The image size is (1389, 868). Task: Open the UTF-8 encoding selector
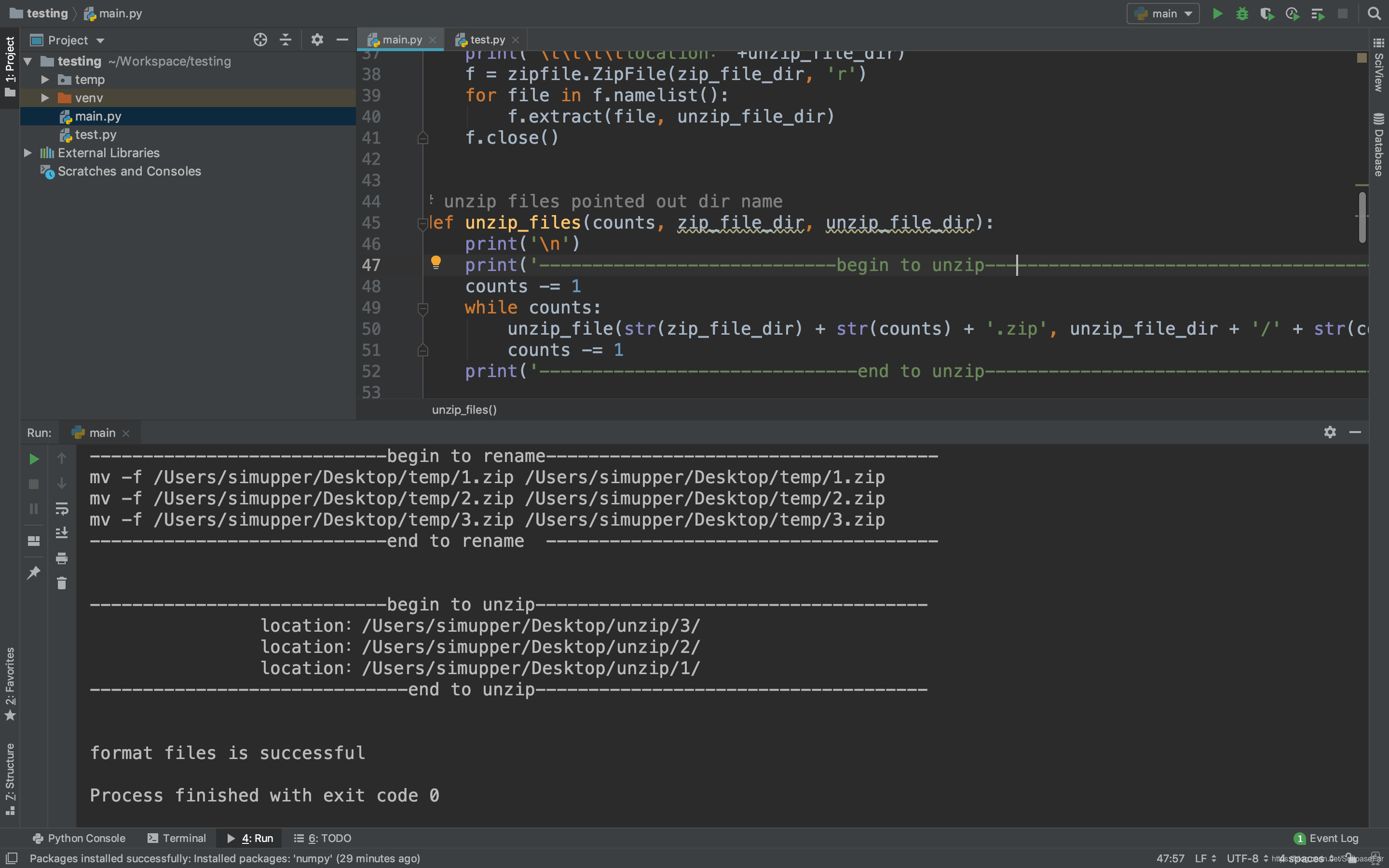(x=1248, y=858)
